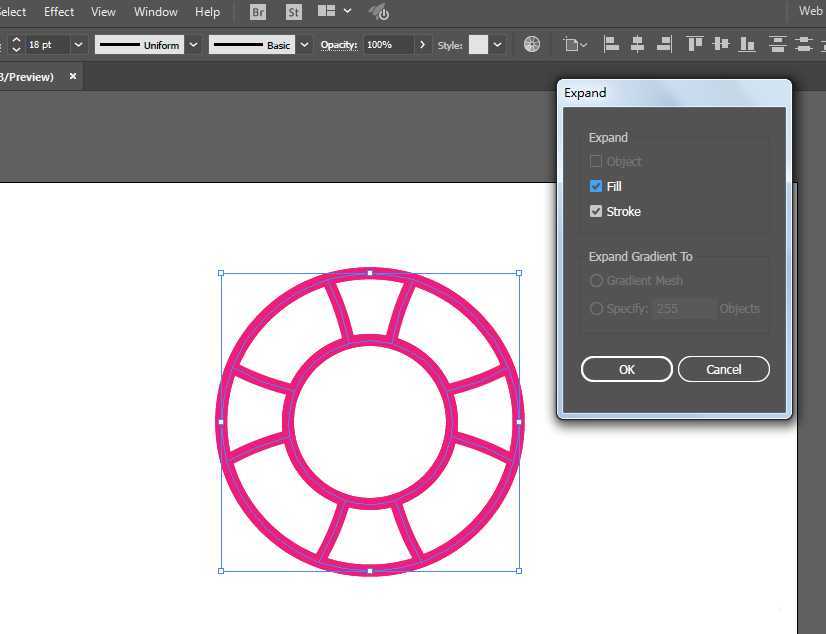Open Adobe Bridge via the Br icon
The image size is (826, 634).
[258, 12]
